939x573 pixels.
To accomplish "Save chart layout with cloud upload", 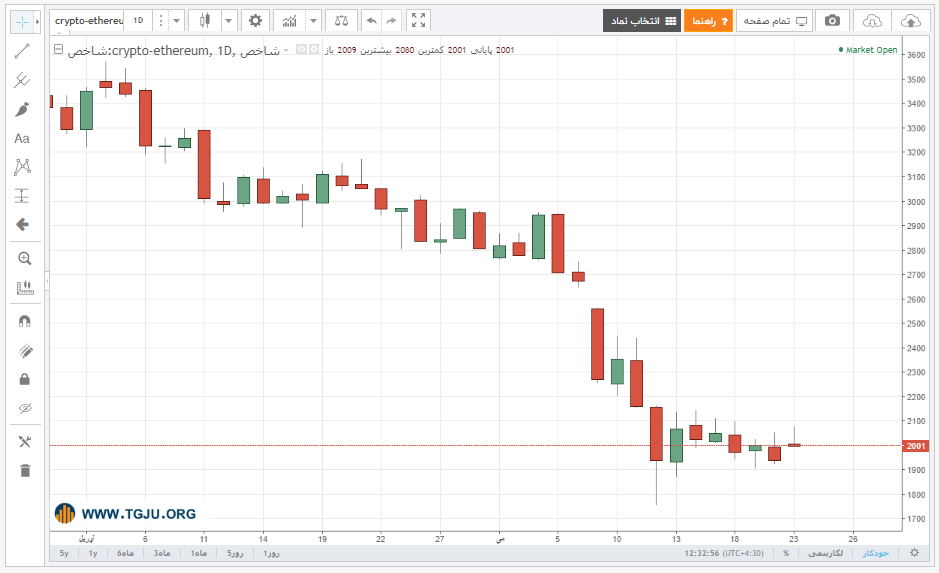I will 910,21.
